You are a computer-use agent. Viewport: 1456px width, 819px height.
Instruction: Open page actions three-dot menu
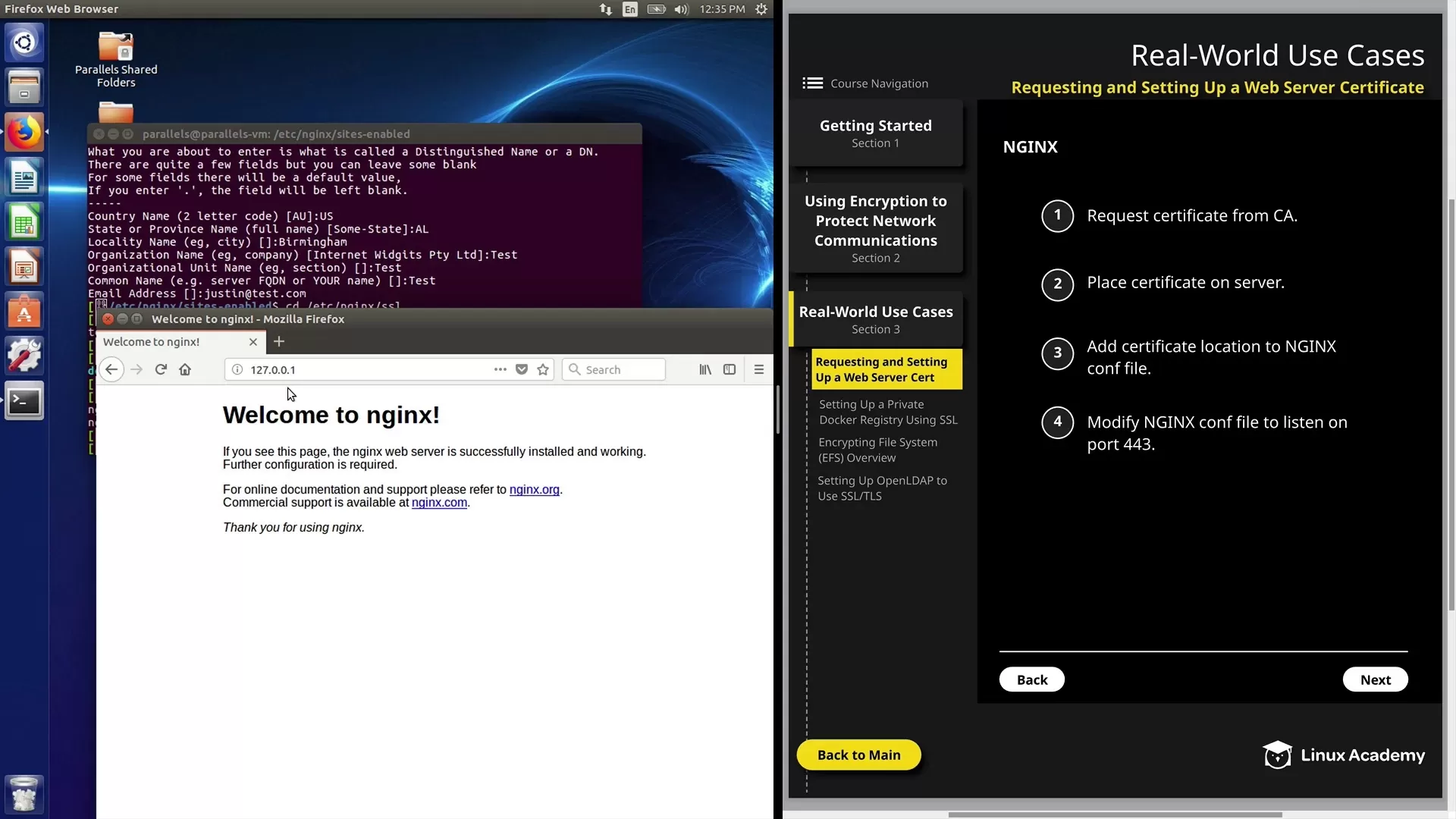click(x=500, y=369)
